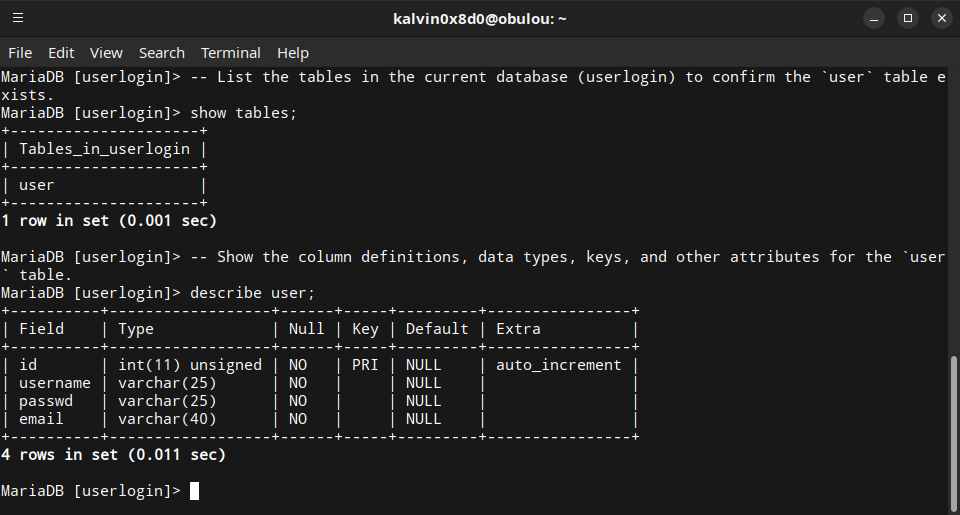Close the terminal window
The image size is (960, 515).
point(941,18)
